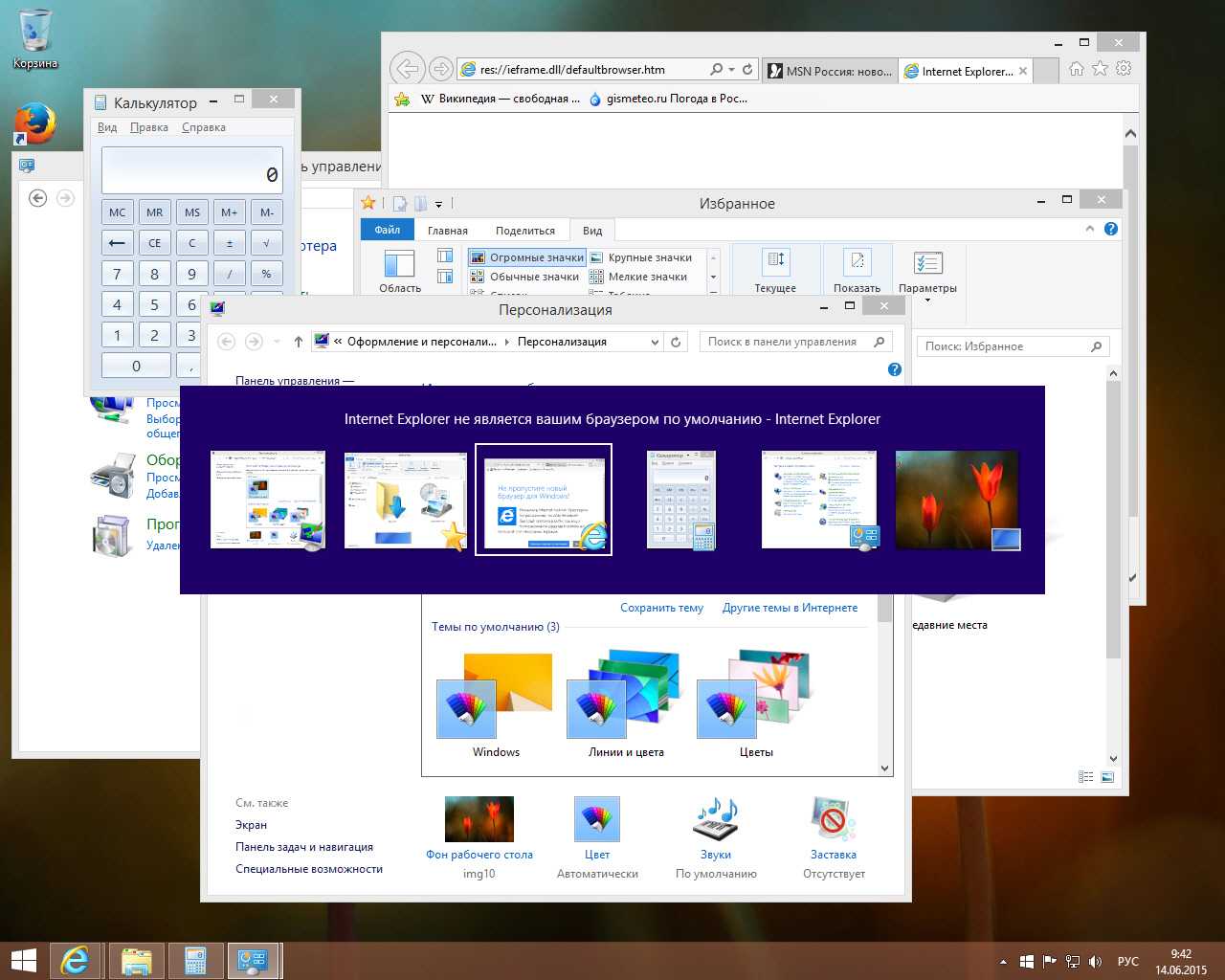Open IE settings gear icon
Image resolution: width=1225 pixels, height=980 pixels.
coord(1124,69)
